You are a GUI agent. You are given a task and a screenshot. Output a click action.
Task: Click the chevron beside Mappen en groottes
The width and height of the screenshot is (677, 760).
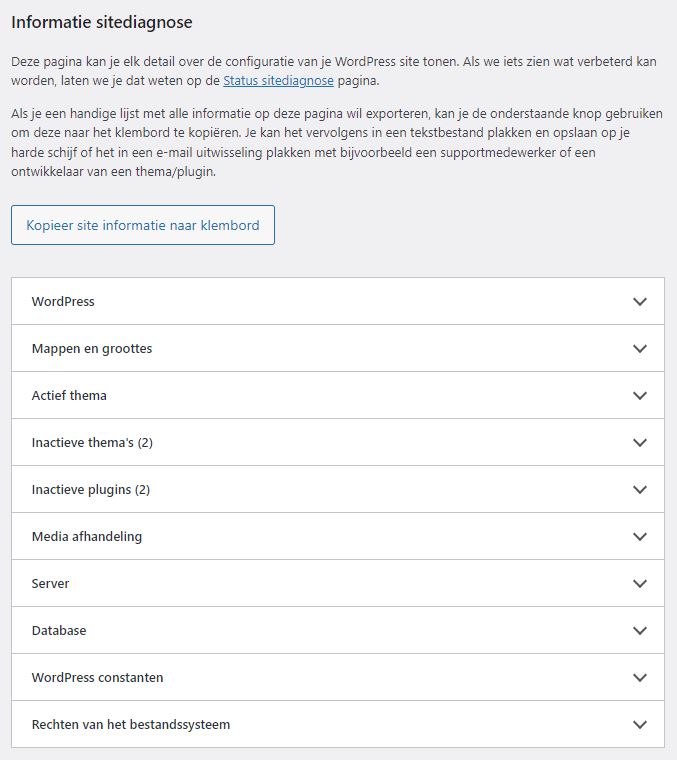pyautogui.click(x=640, y=349)
